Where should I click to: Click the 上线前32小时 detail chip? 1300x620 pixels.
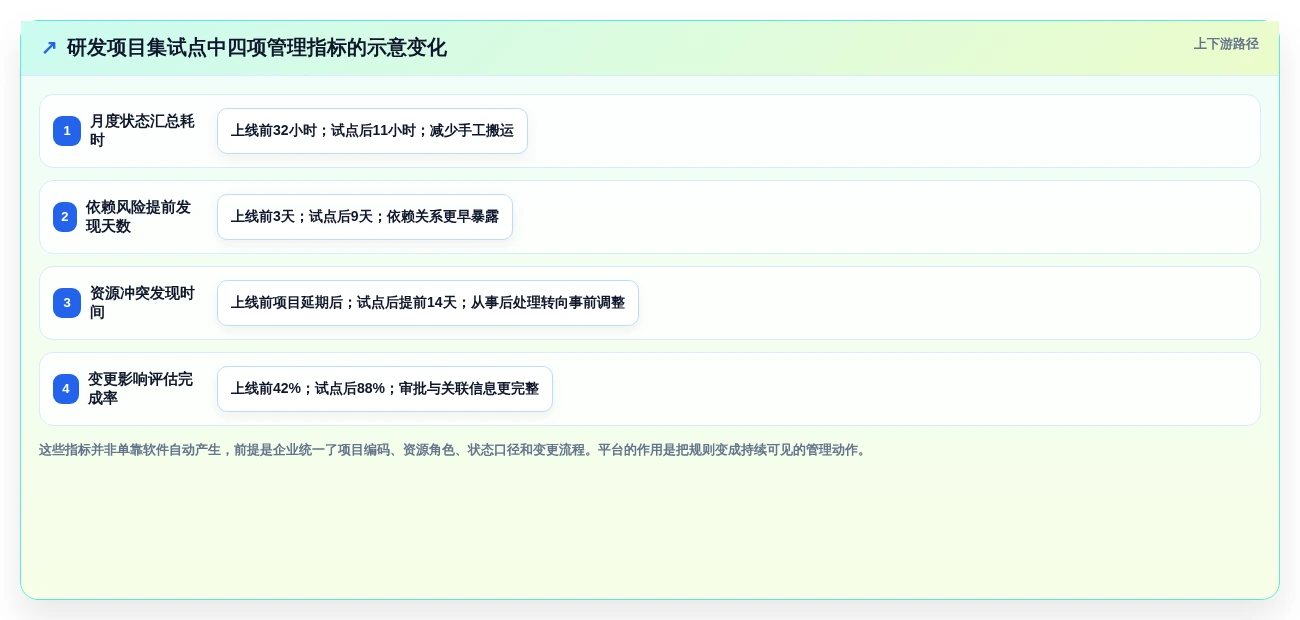(372, 131)
